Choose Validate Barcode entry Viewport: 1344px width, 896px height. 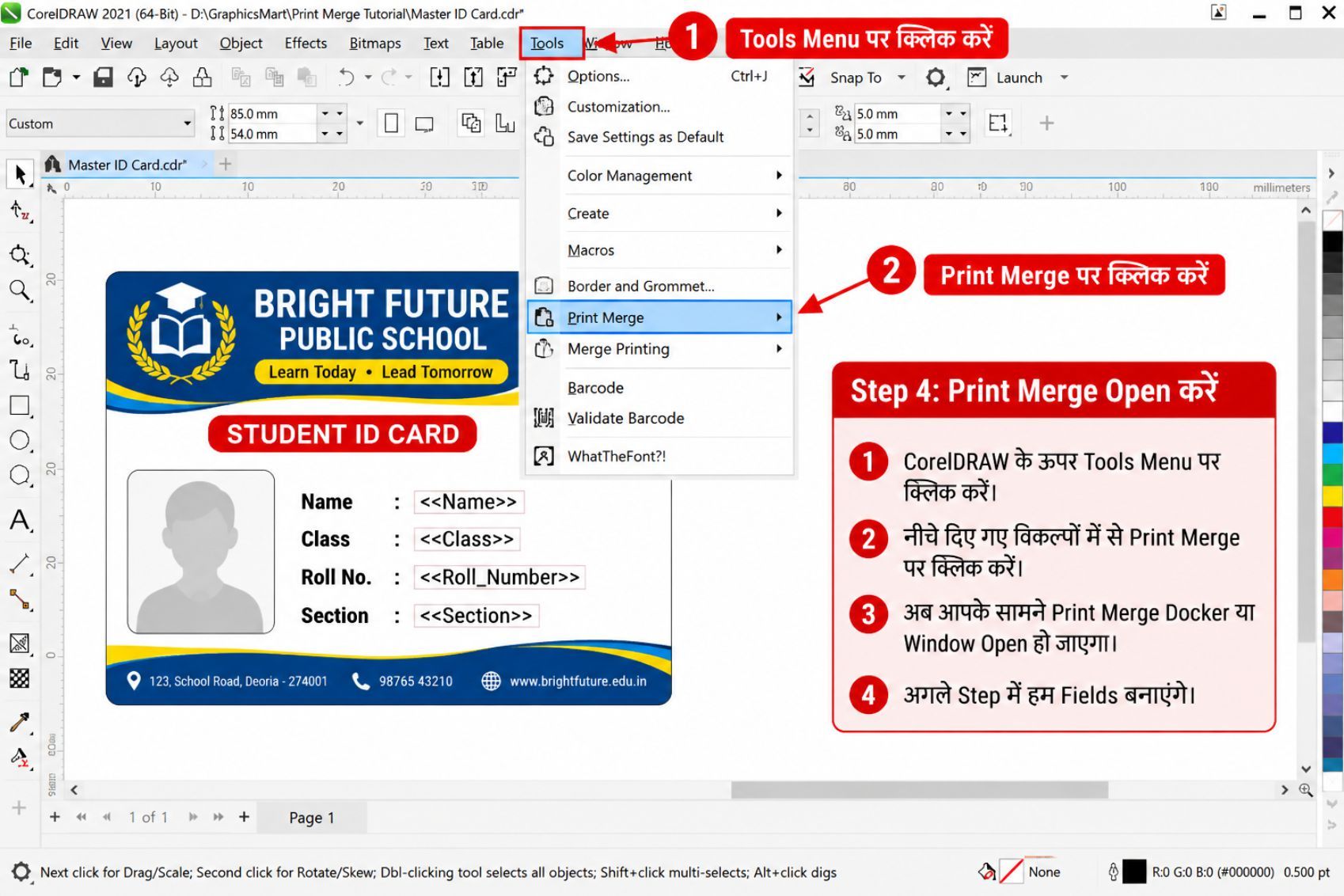tap(660, 418)
